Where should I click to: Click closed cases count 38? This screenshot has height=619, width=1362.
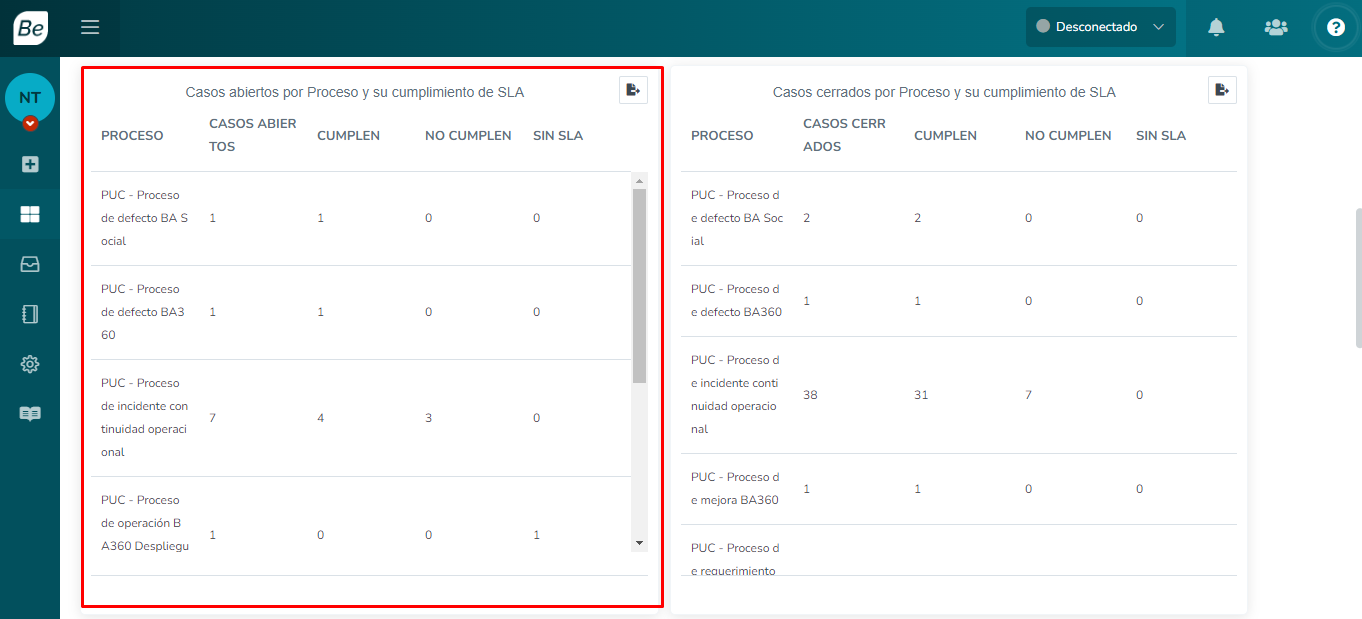point(810,395)
